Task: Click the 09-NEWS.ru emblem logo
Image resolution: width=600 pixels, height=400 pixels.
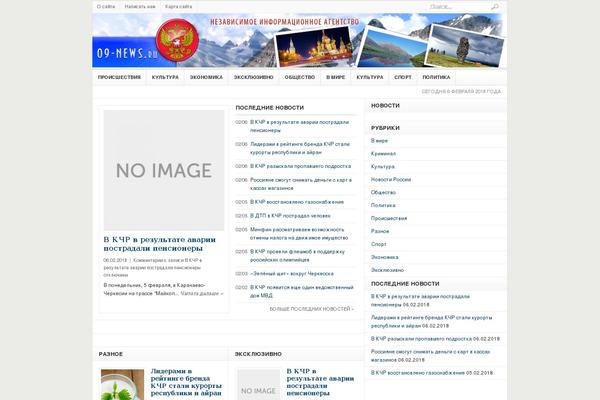Action: coord(177,40)
